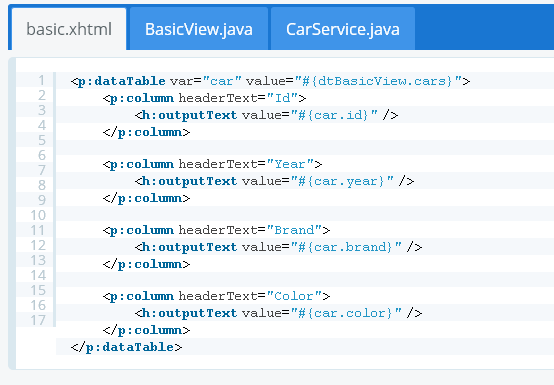Click the closing p:dataTable tag

tap(126, 347)
